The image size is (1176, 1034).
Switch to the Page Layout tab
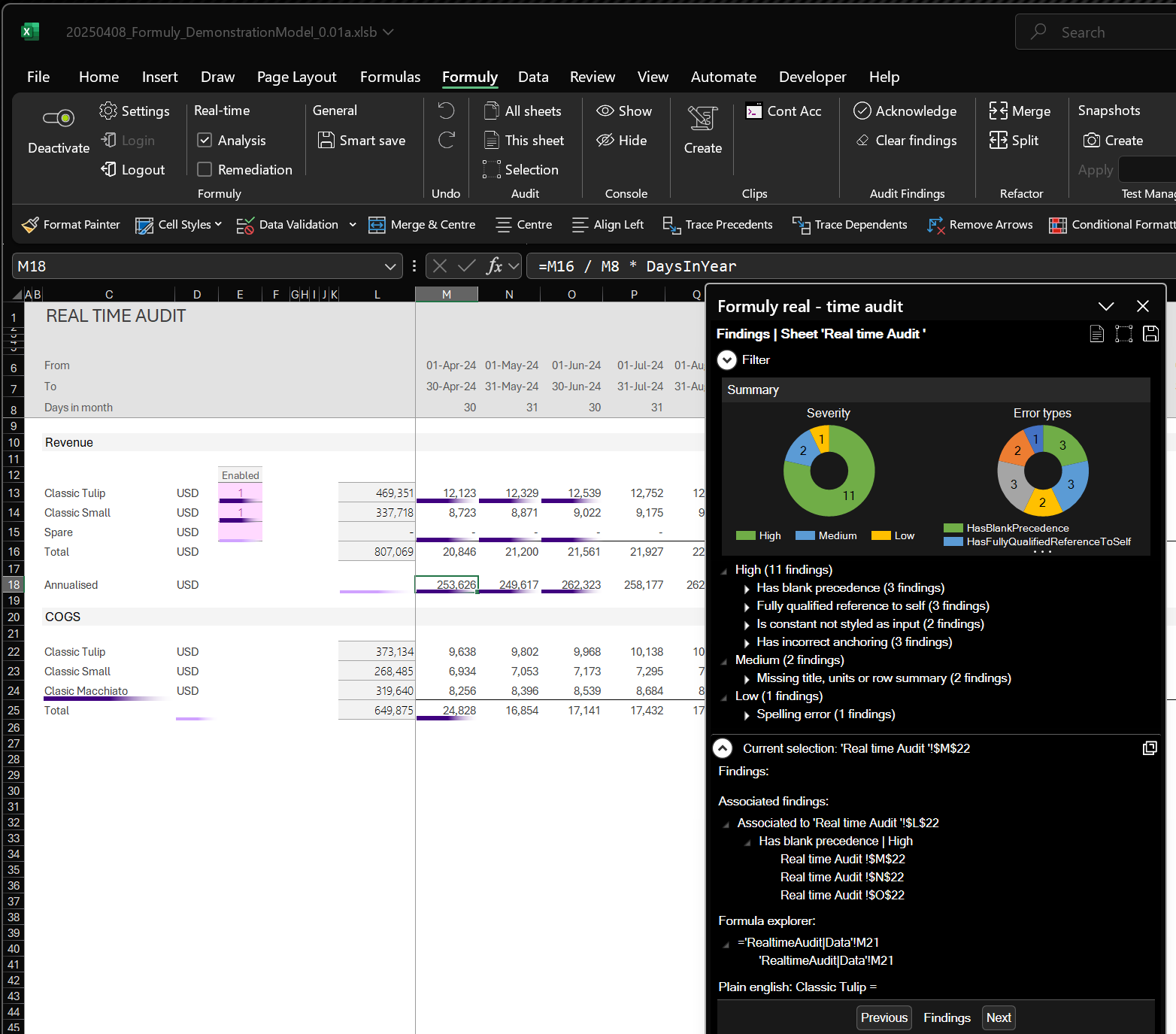coord(296,77)
